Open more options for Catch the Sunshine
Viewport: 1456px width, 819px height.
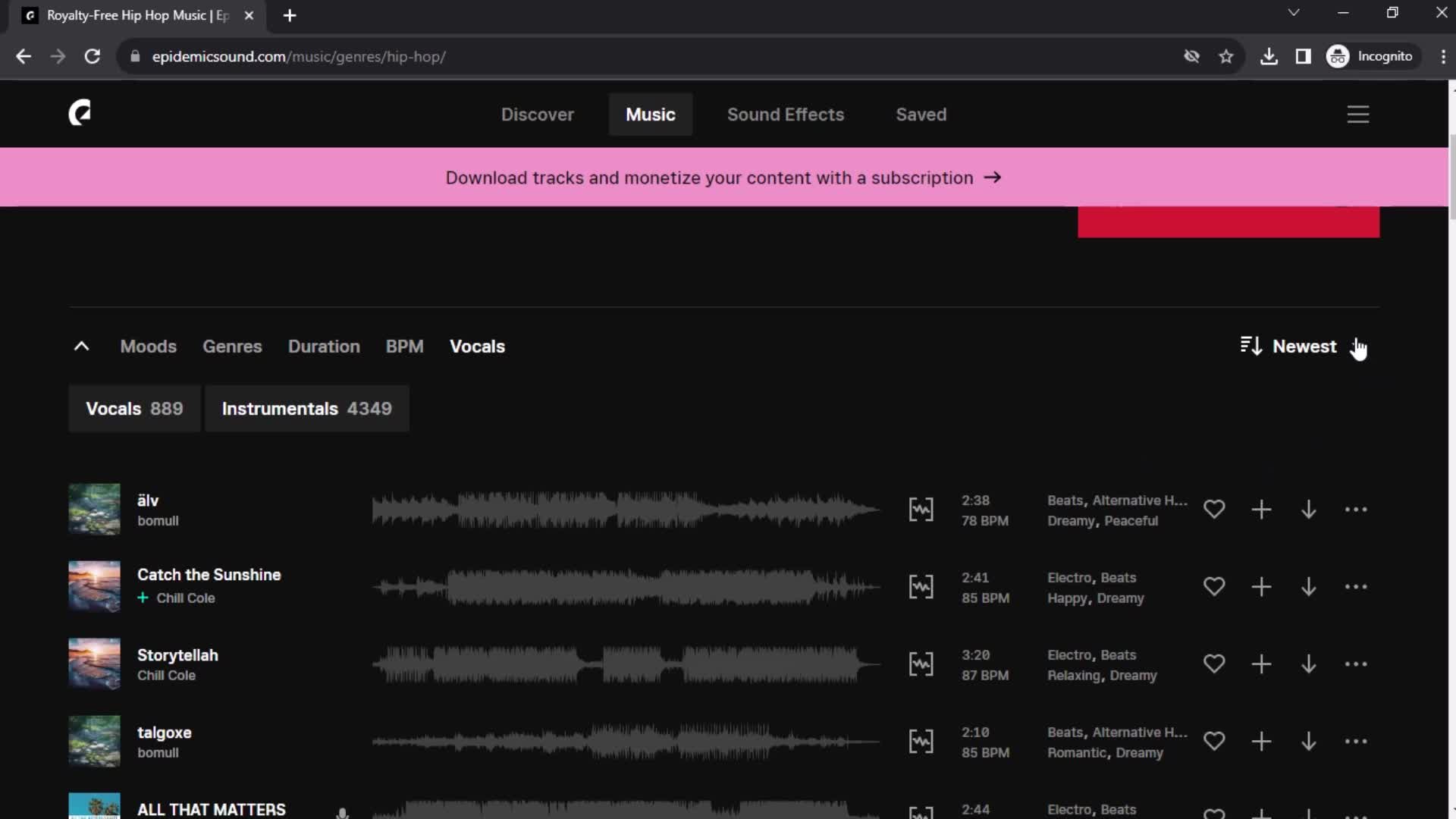point(1355,587)
